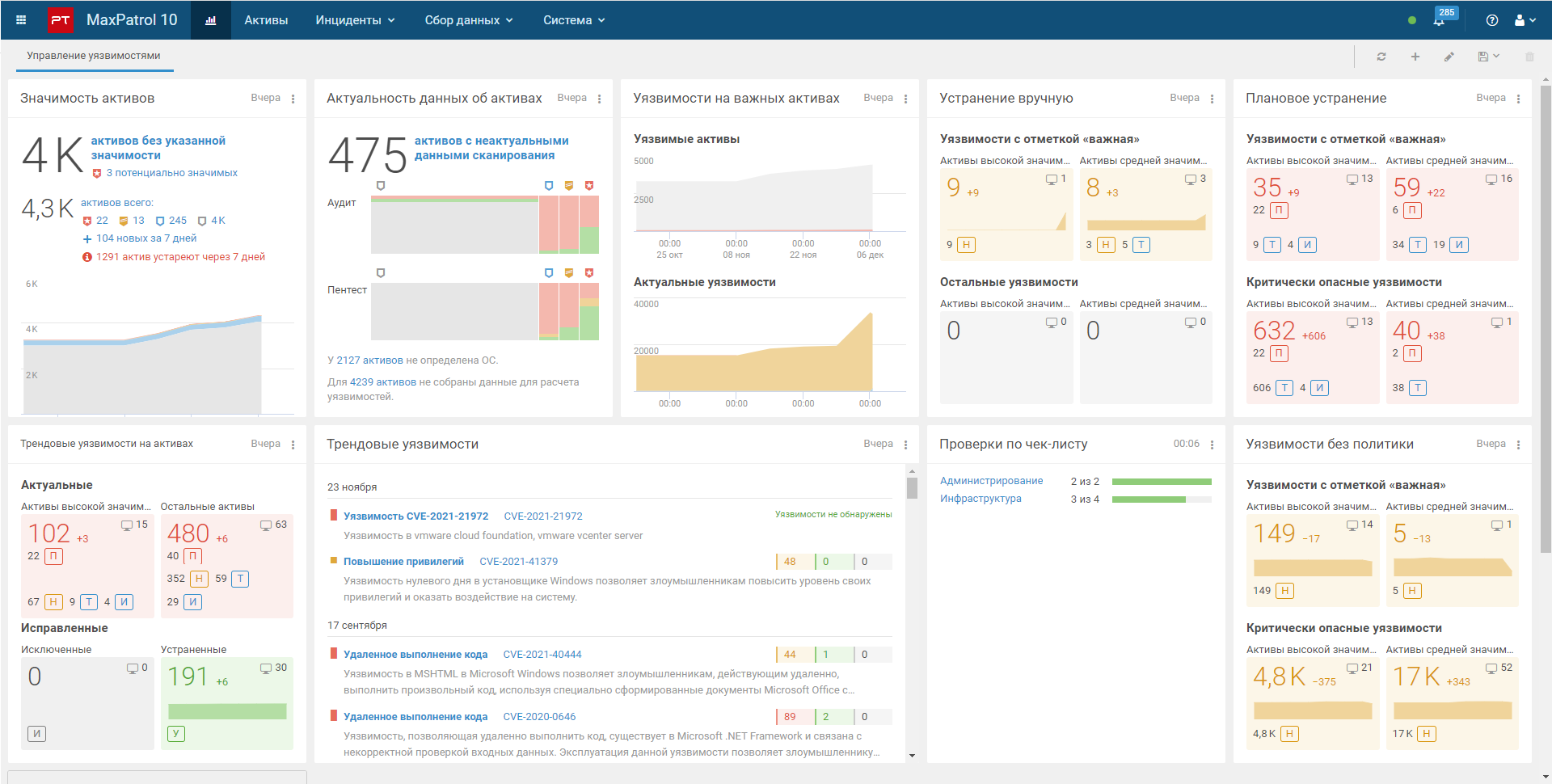Viewport: 1552px width, 784px height.
Task: Refresh the dashboard with reload icon
Action: click(1381, 57)
